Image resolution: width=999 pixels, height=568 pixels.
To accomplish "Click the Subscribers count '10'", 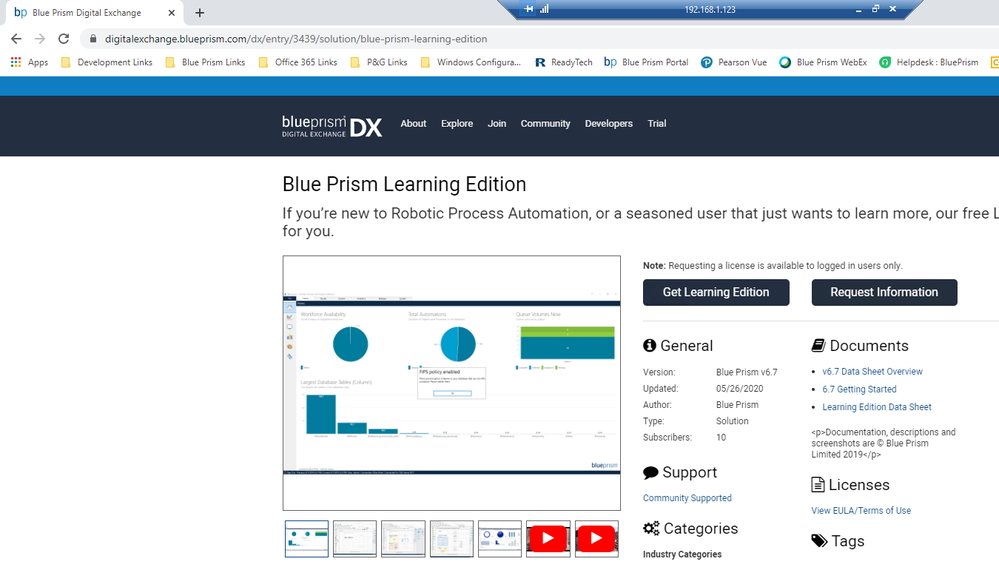I will [721, 437].
